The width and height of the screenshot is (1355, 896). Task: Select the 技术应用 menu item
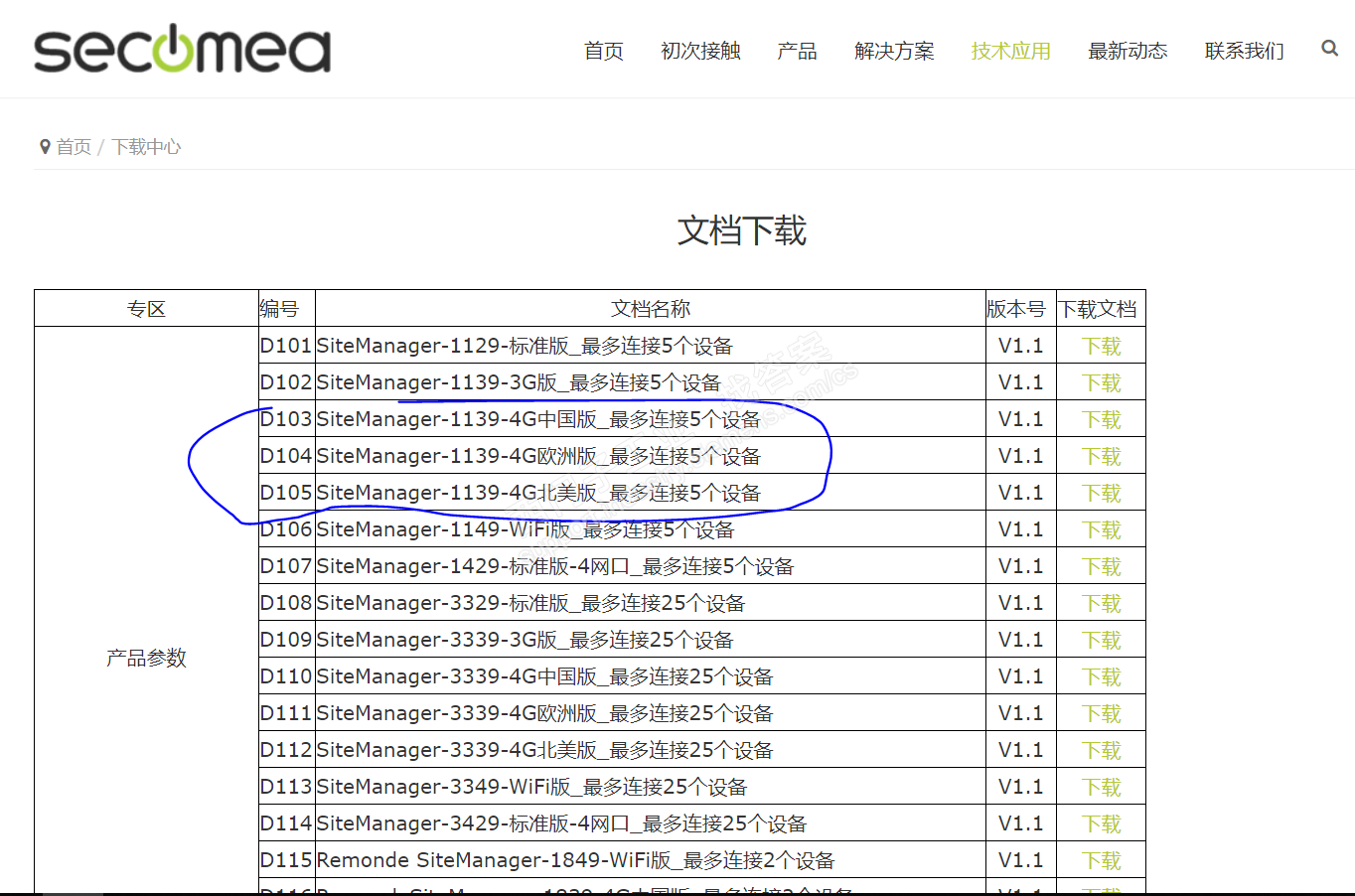click(x=1010, y=51)
